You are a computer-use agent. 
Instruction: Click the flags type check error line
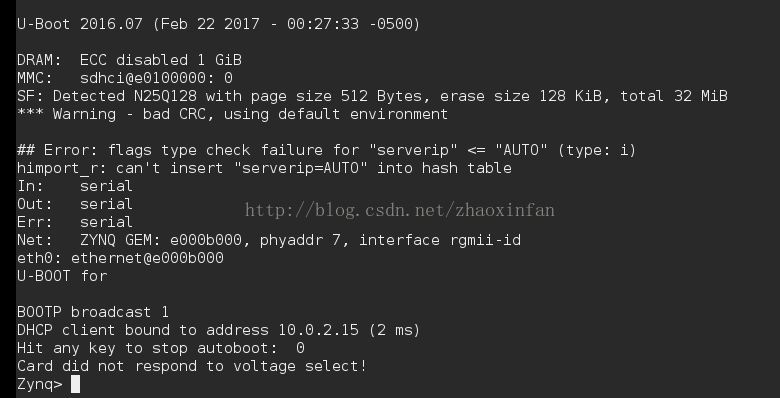click(326, 150)
